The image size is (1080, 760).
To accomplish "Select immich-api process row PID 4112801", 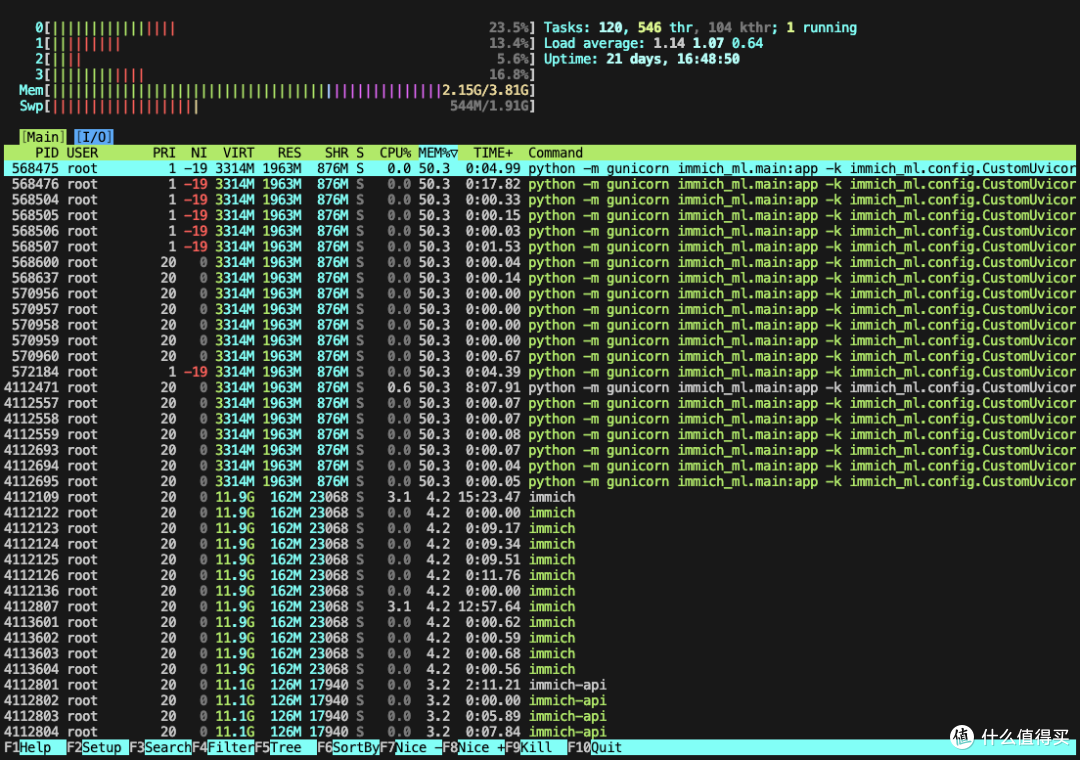I will (x=540, y=685).
